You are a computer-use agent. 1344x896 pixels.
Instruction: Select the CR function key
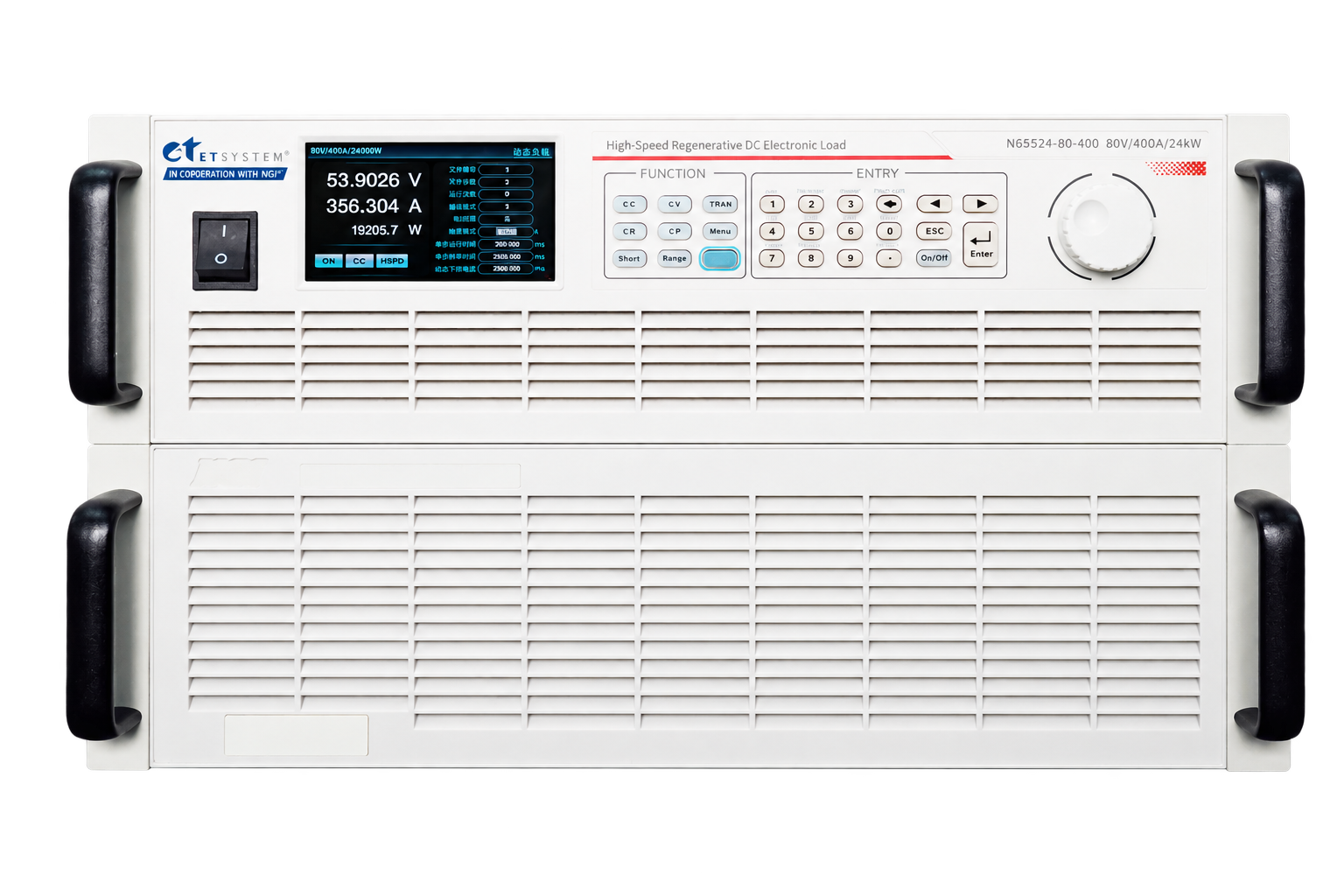pyautogui.click(x=629, y=231)
